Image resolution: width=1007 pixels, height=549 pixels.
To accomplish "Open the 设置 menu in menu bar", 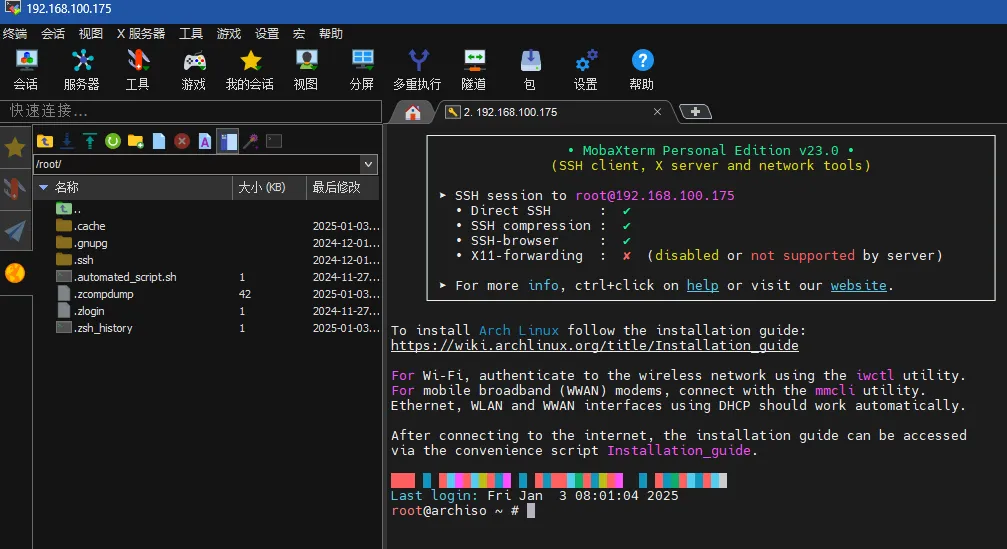I will tap(267, 33).
